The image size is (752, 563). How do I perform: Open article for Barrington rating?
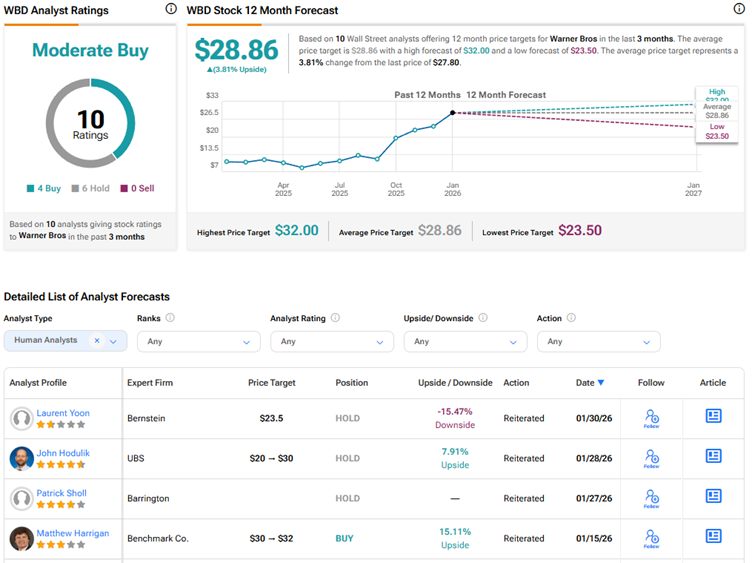pos(713,496)
